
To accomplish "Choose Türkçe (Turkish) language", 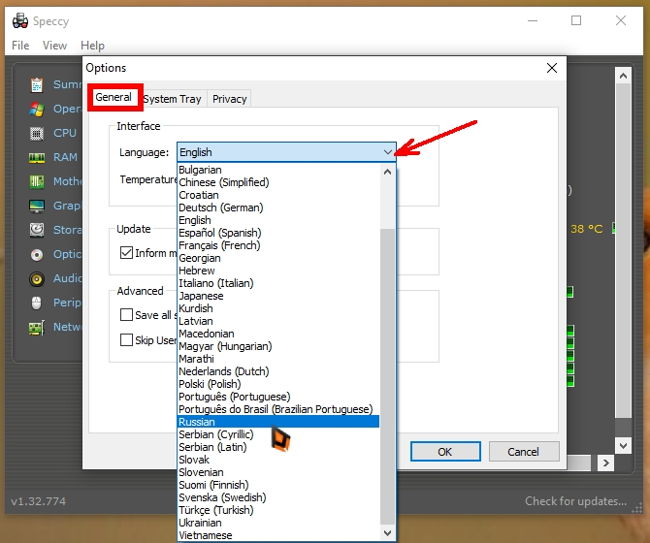I will click(278, 510).
